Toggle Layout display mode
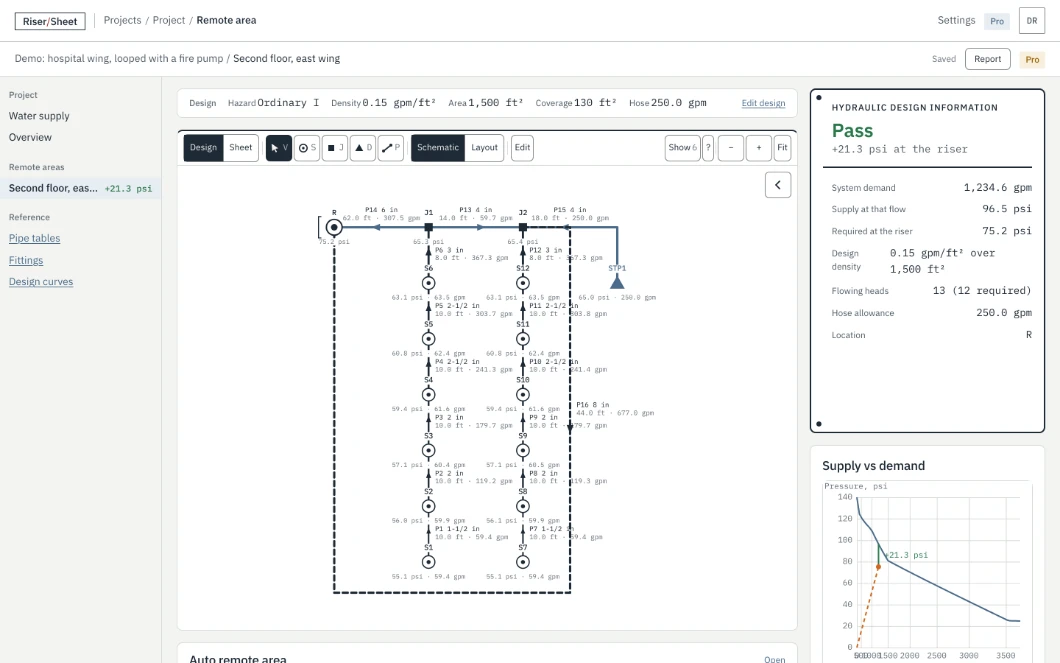This screenshot has height=663, width=1060. pos(484,147)
